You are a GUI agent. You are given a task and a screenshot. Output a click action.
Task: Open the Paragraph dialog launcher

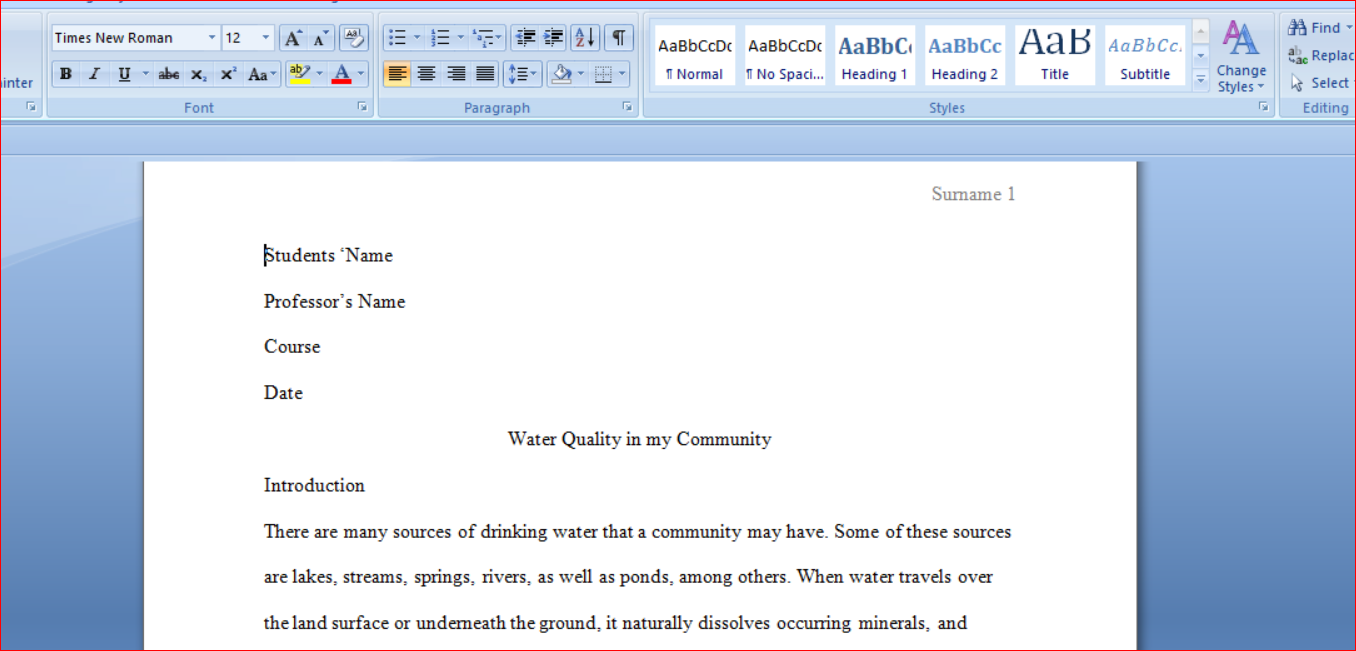click(x=628, y=106)
